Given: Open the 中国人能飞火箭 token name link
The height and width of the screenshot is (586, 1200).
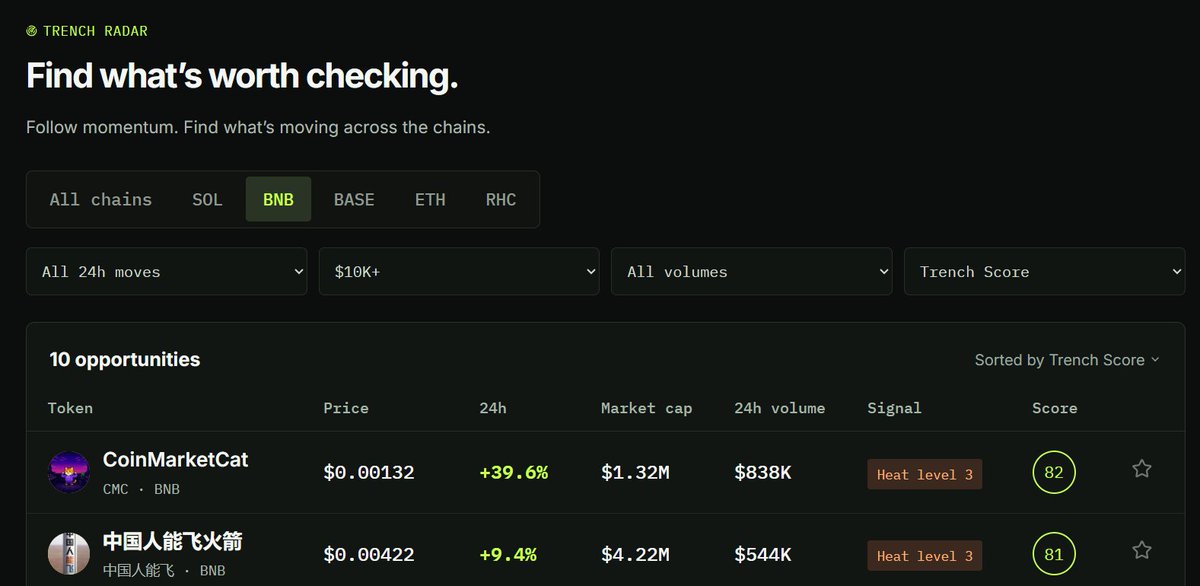Looking at the screenshot, I should (x=172, y=542).
